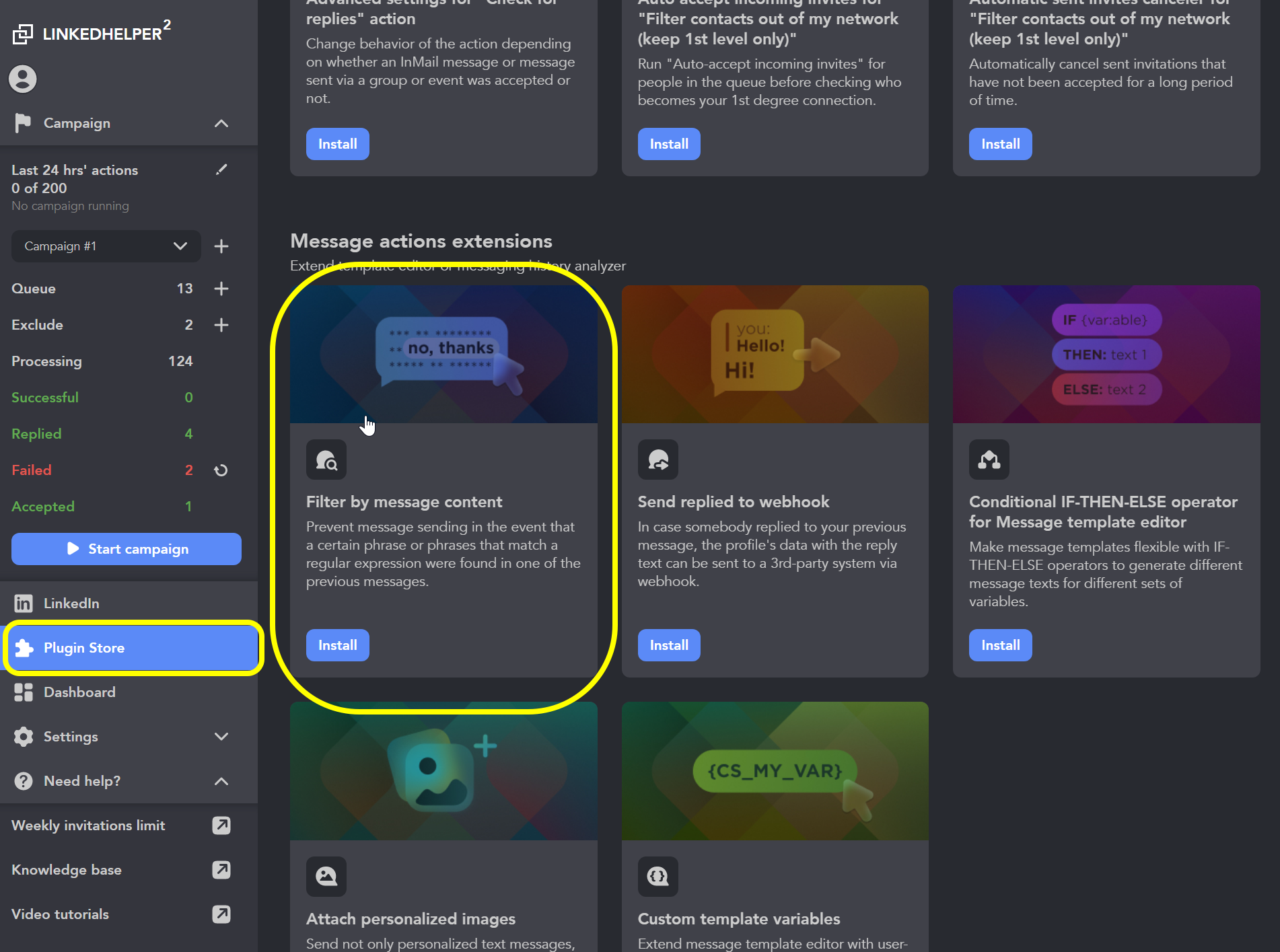Install Advanced settings for Check for replies

coord(337,144)
